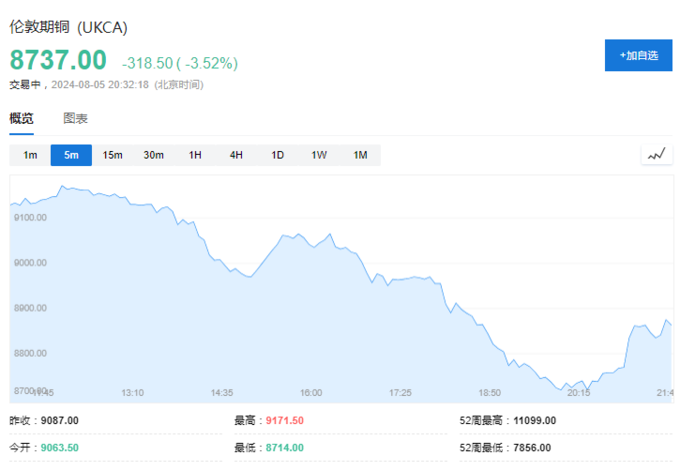680x471 pixels.
Task: Click the 最高 9171.50 high value
Action: pyautogui.click(x=283, y=420)
